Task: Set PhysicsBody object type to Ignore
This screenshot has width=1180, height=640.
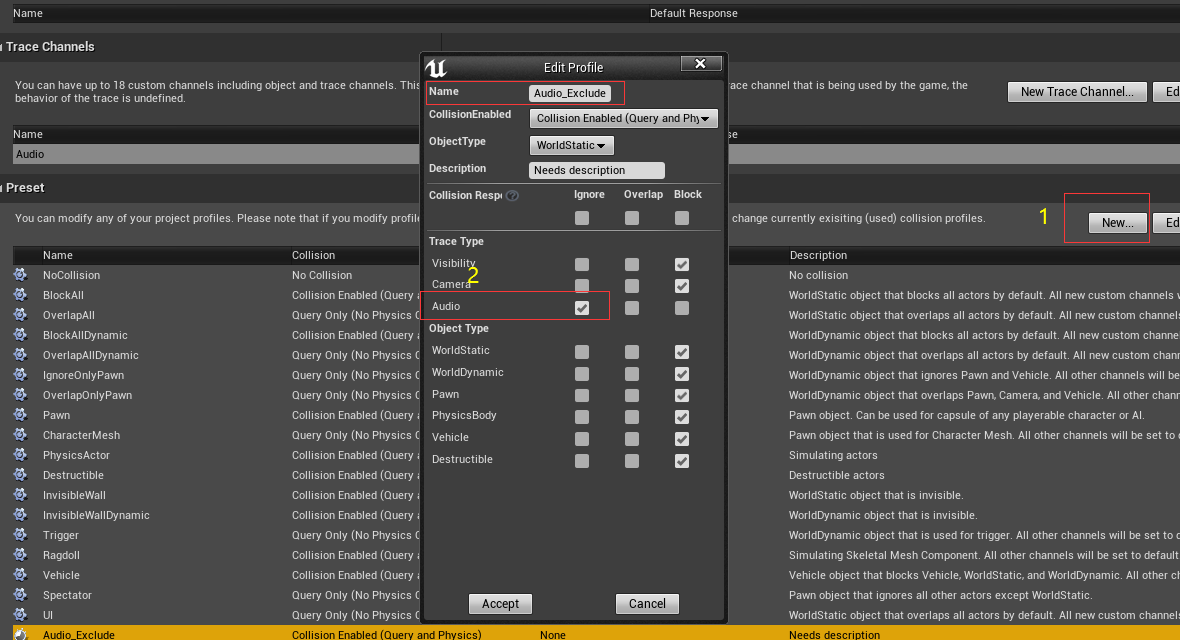Action: tap(582, 417)
